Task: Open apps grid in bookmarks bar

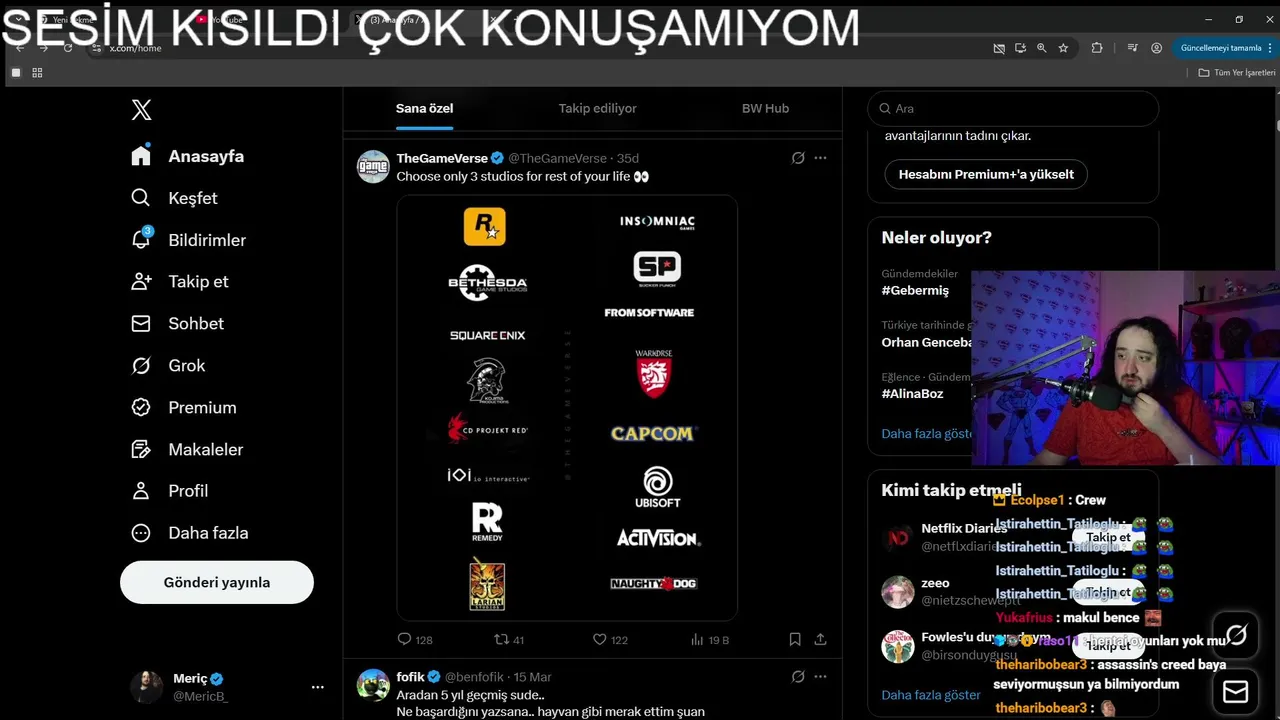Action: point(37,73)
